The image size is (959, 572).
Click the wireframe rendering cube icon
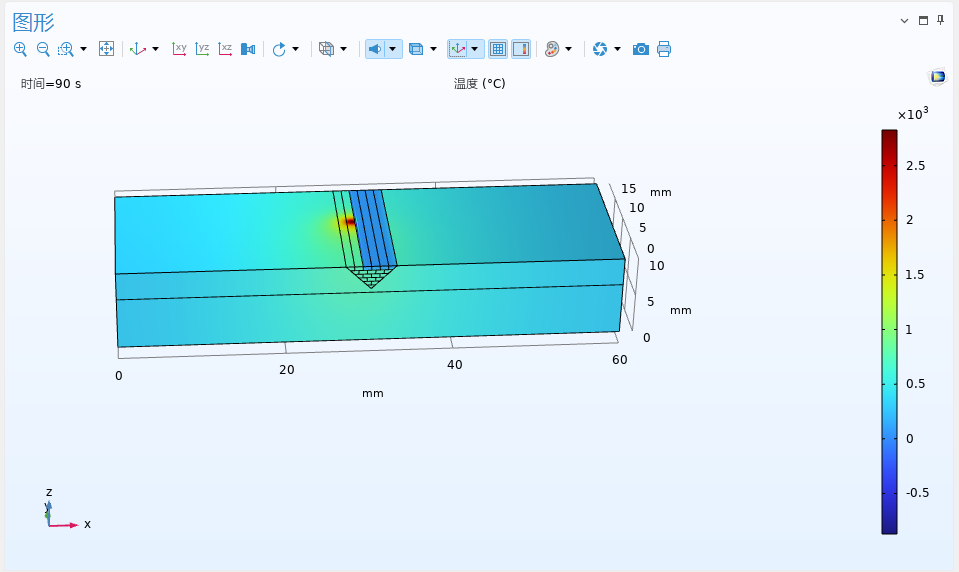tap(327, 49)
